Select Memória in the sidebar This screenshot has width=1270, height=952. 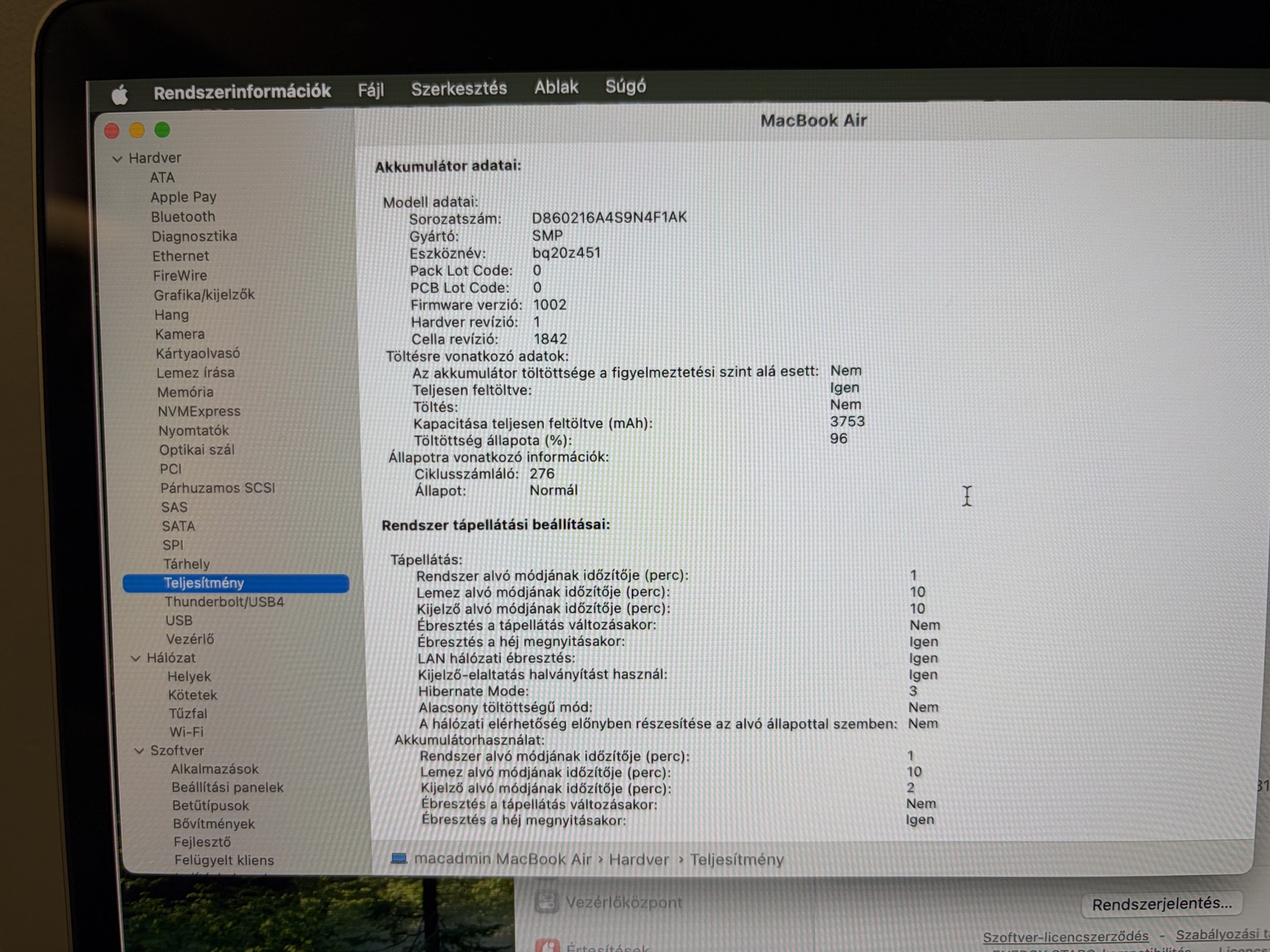(x=185, y=392)
